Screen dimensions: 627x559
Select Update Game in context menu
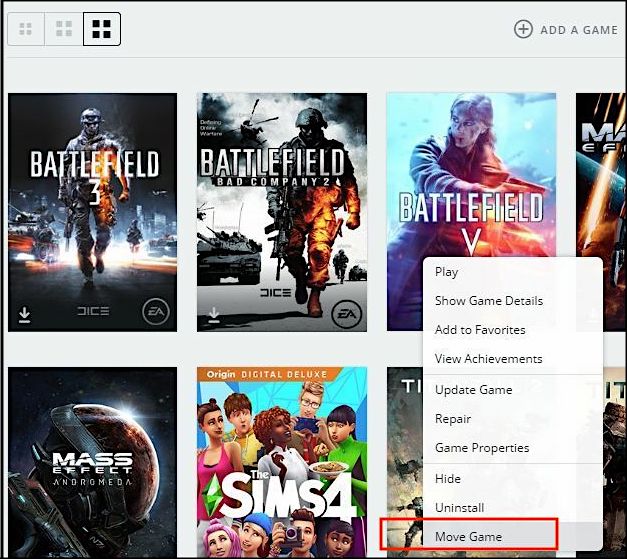(473, 390)
